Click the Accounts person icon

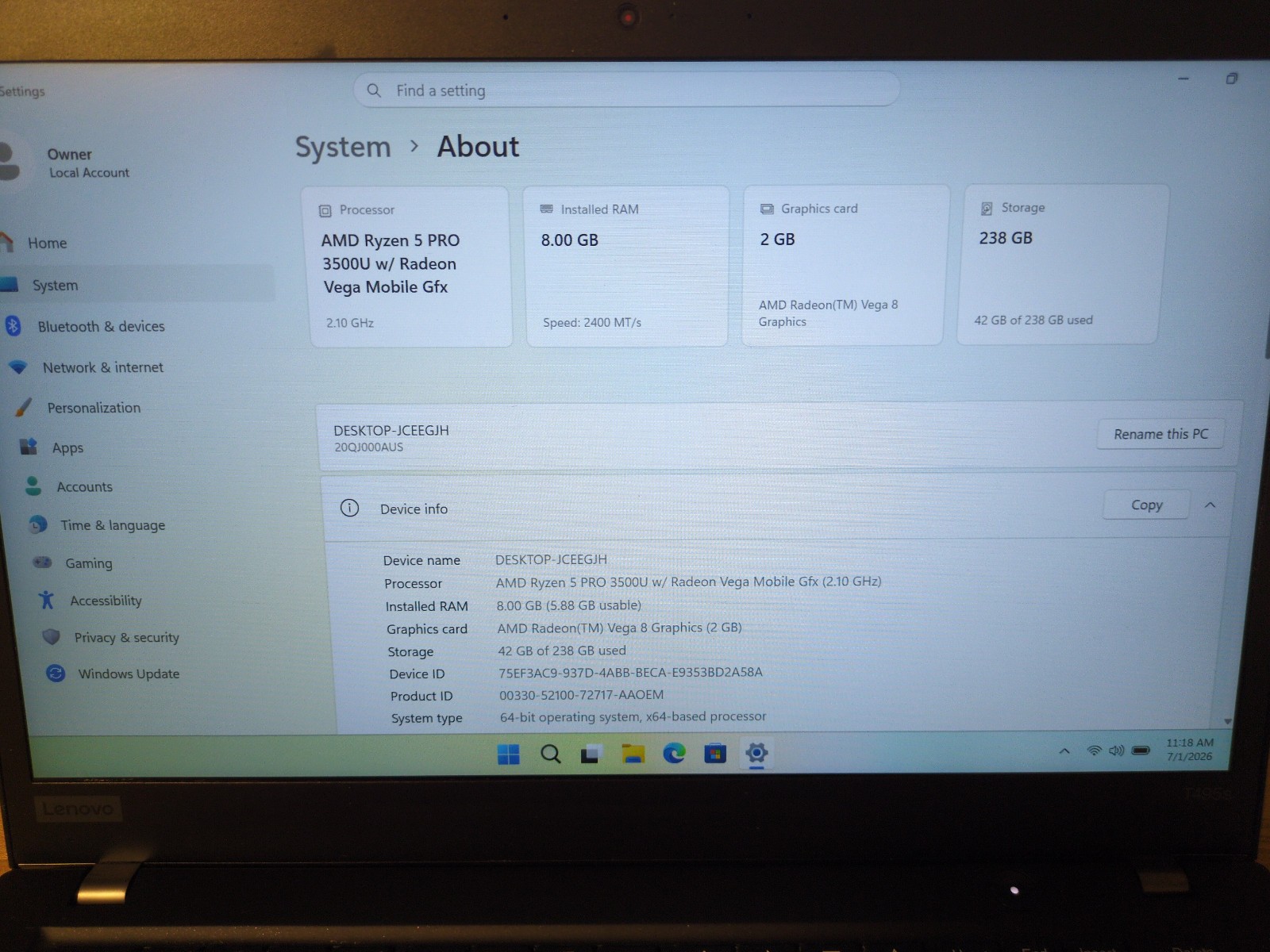pyautogui.click(x=33, y=486)
